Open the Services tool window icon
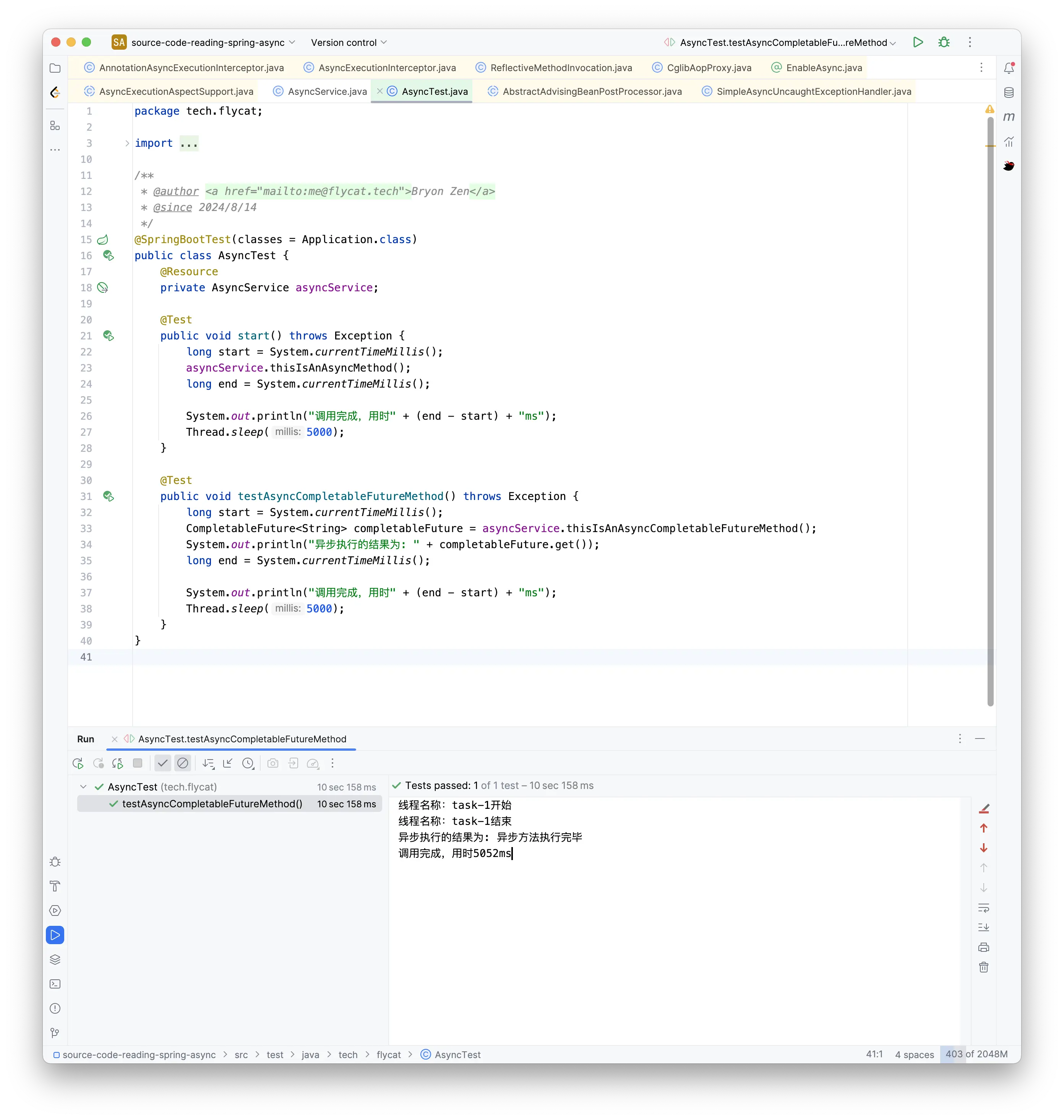Screen dimensions: 1064x1120 pyautogui.click(x=55, y=911)
